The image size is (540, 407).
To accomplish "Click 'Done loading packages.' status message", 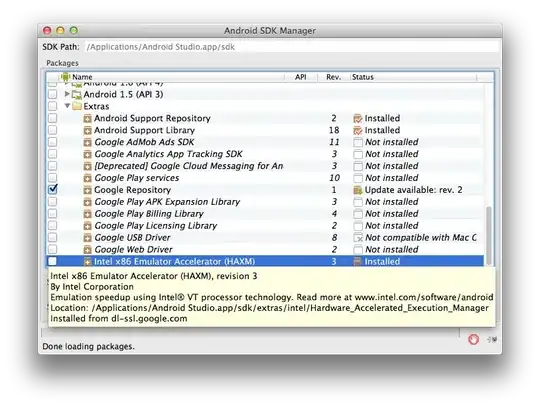I will [89, 346].
